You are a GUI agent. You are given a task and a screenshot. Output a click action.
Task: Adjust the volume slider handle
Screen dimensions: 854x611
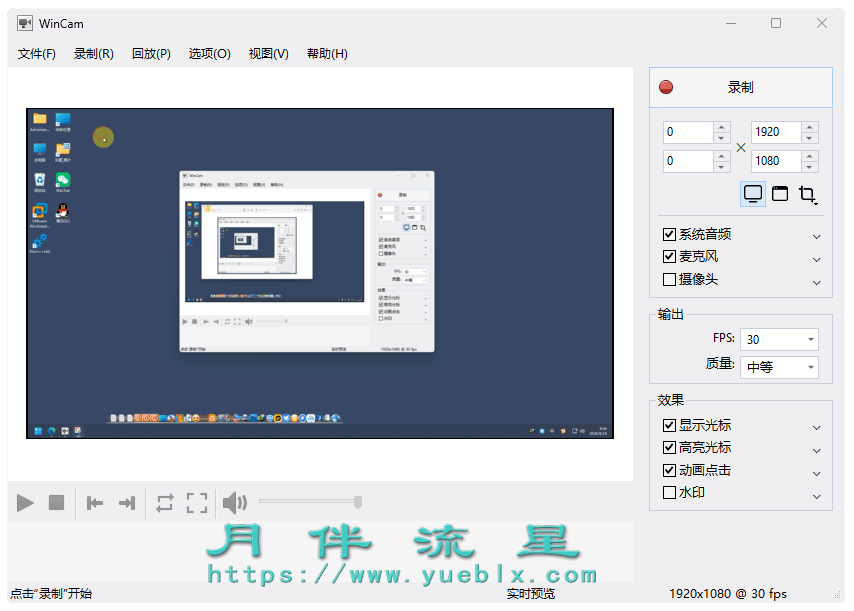(x=358, y=502)
